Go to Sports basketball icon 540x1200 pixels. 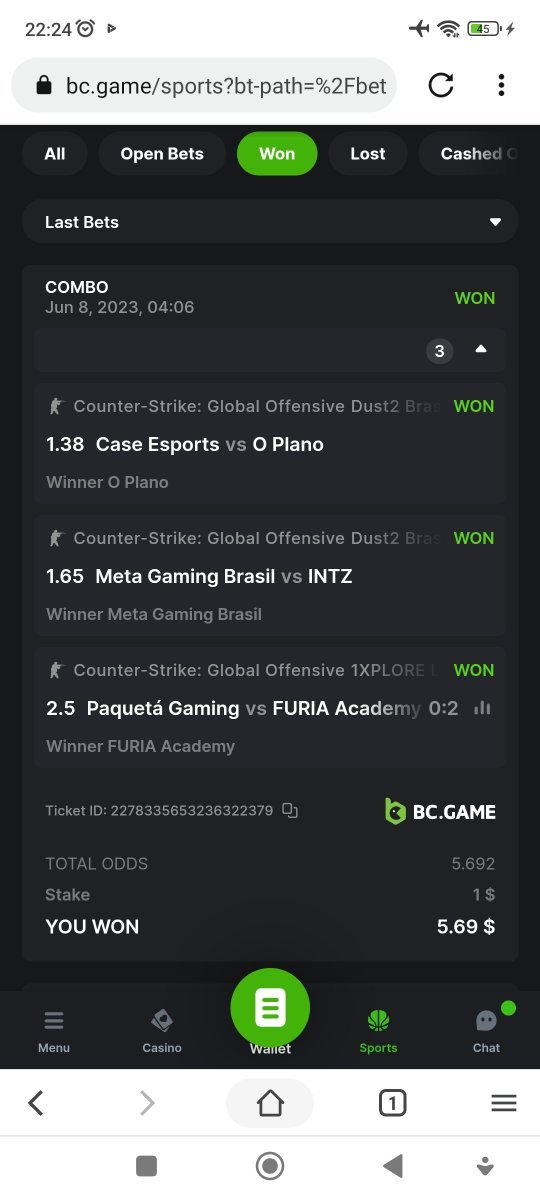coord(378,1020)
